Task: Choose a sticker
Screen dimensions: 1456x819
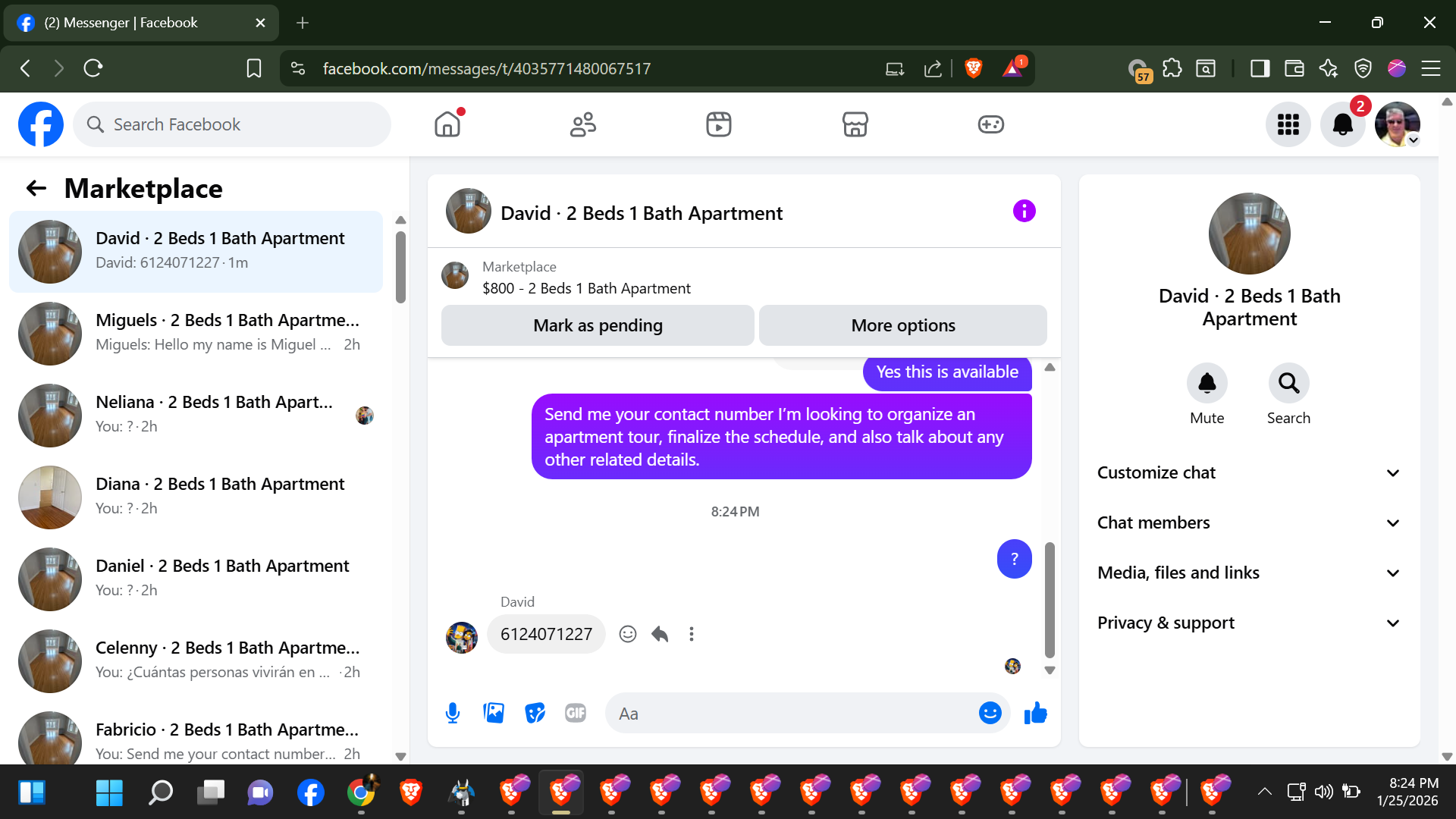Action: [535, 713]
